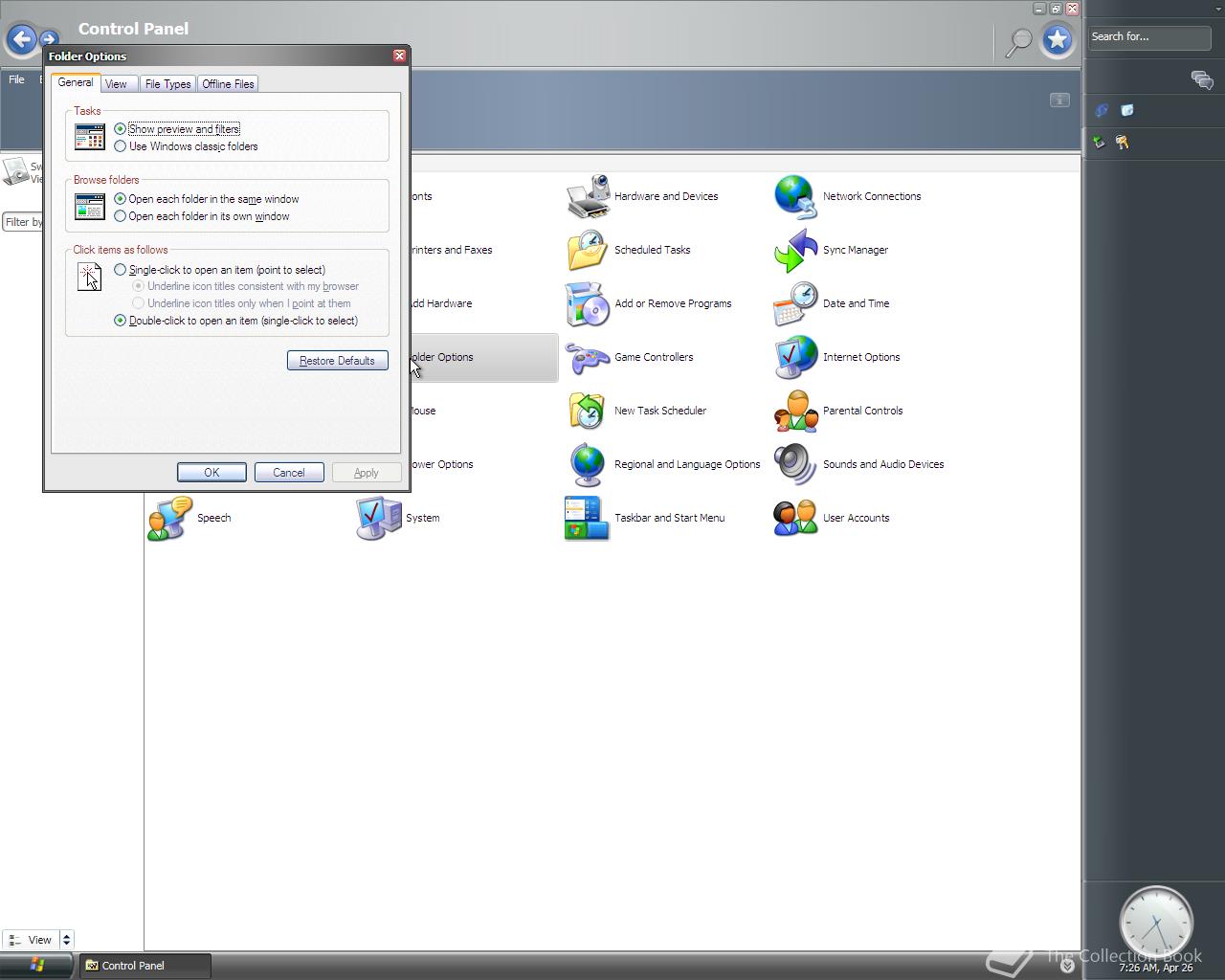Click OK in Folder Options dialog
Image resolution: width=1225 pixels, height=980 pixels.
click(x=212, y=473)
